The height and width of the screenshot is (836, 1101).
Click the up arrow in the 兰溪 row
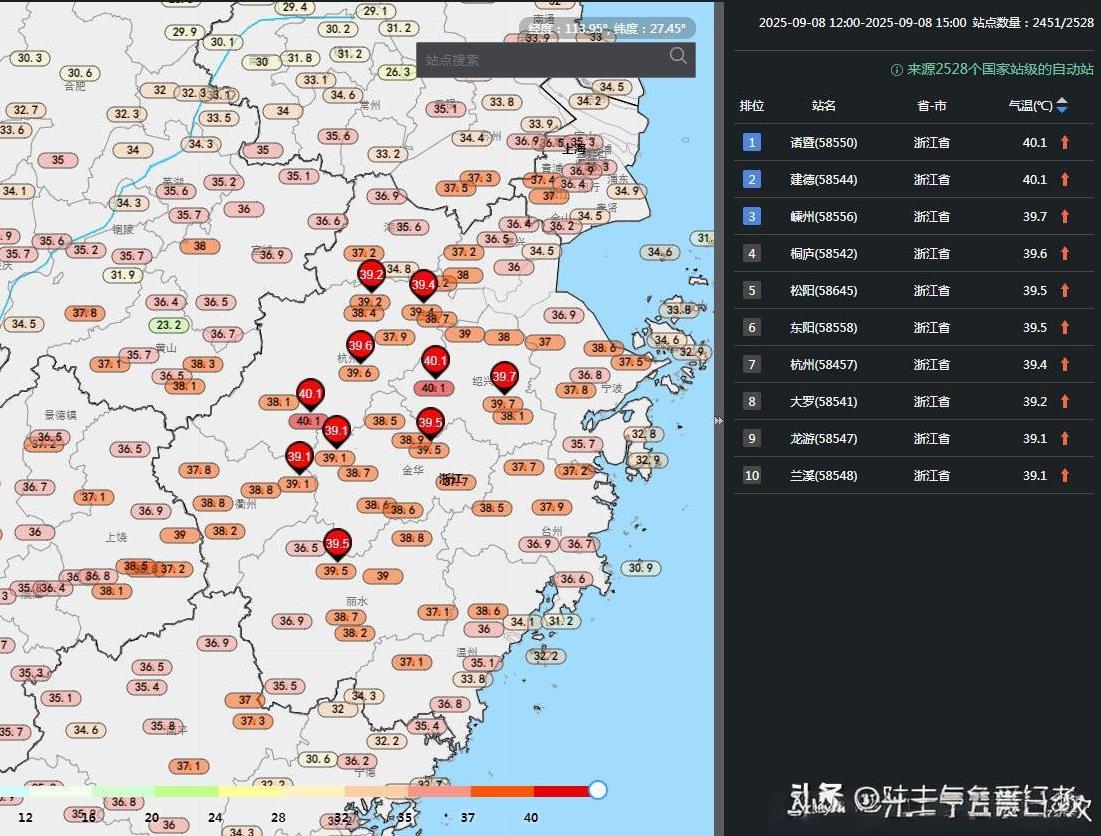[x=1064, y=475]
